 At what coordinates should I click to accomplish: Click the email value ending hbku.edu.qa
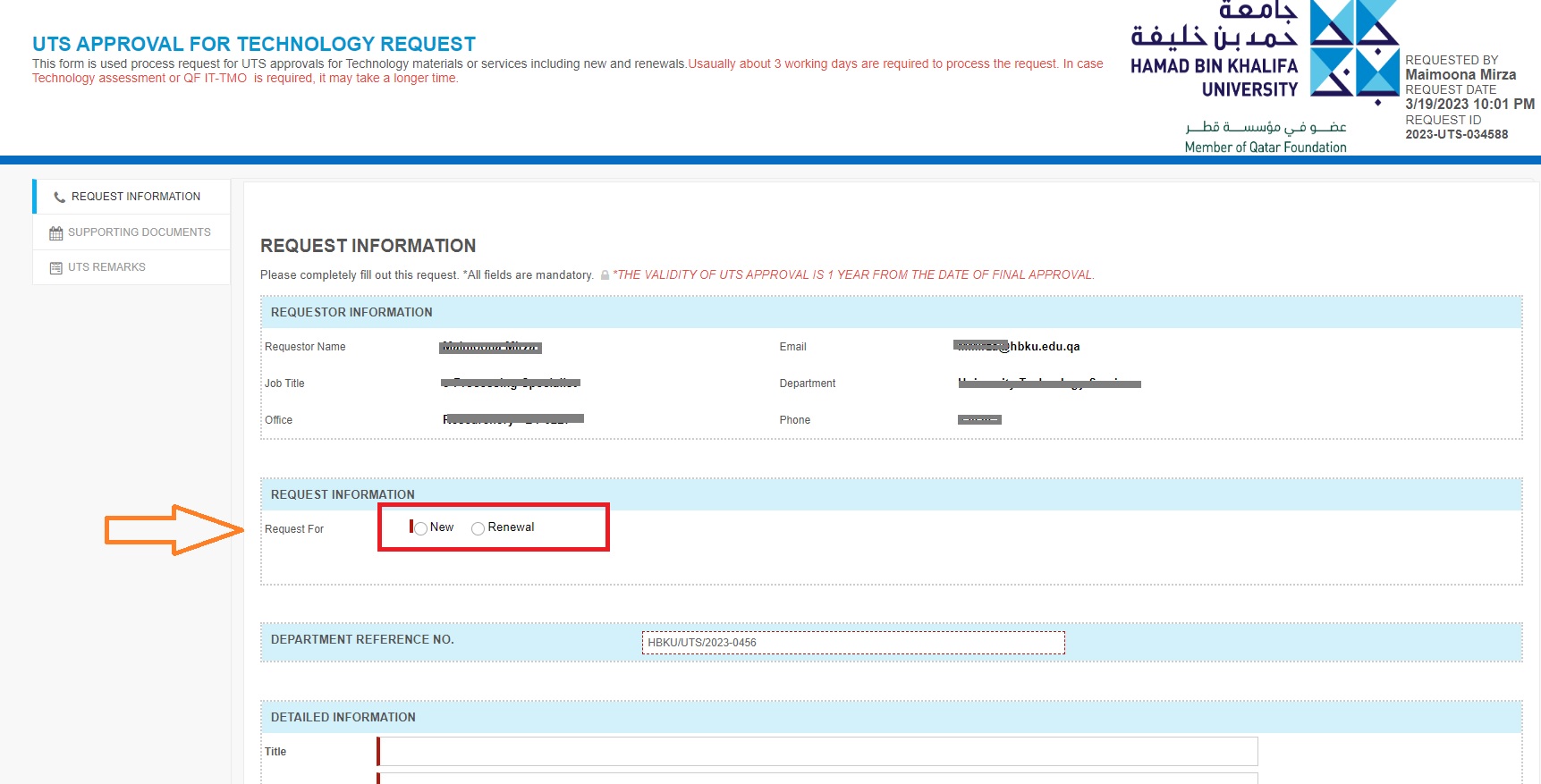click(x=1017, y=347)
